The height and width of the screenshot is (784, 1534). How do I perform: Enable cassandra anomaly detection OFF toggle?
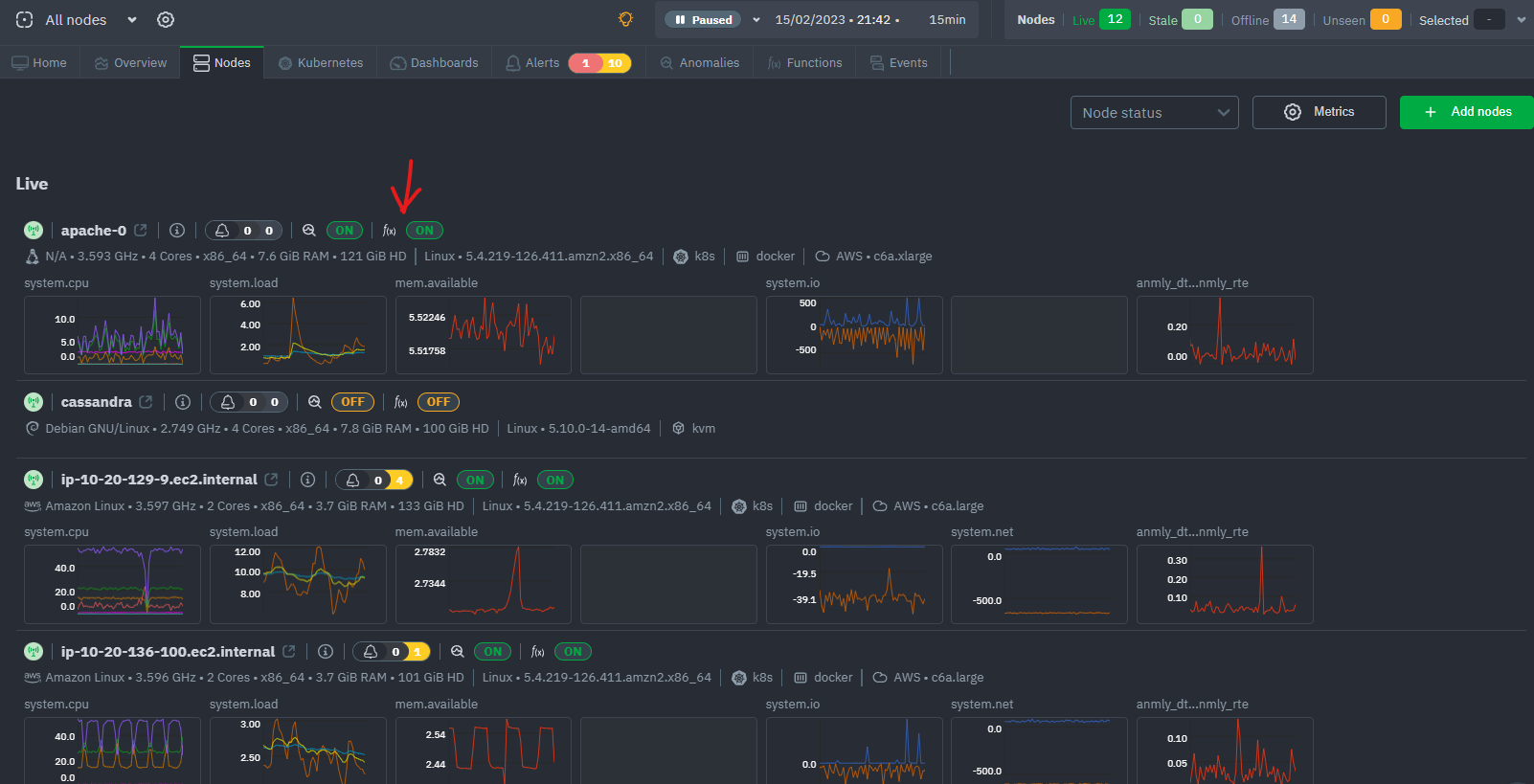352,402
